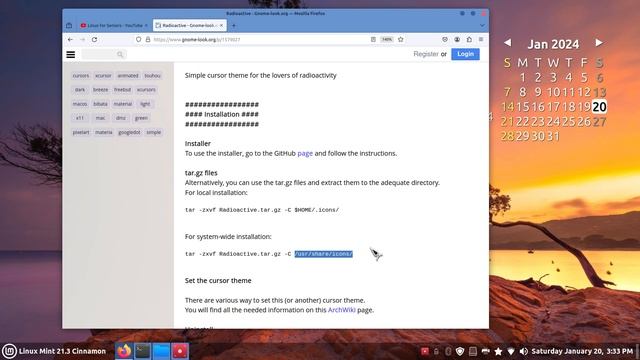Click the red screen recorder taskbar icon
Image resolution: width=640 pixels, height=360 pixels.
[x=180, y=351]
